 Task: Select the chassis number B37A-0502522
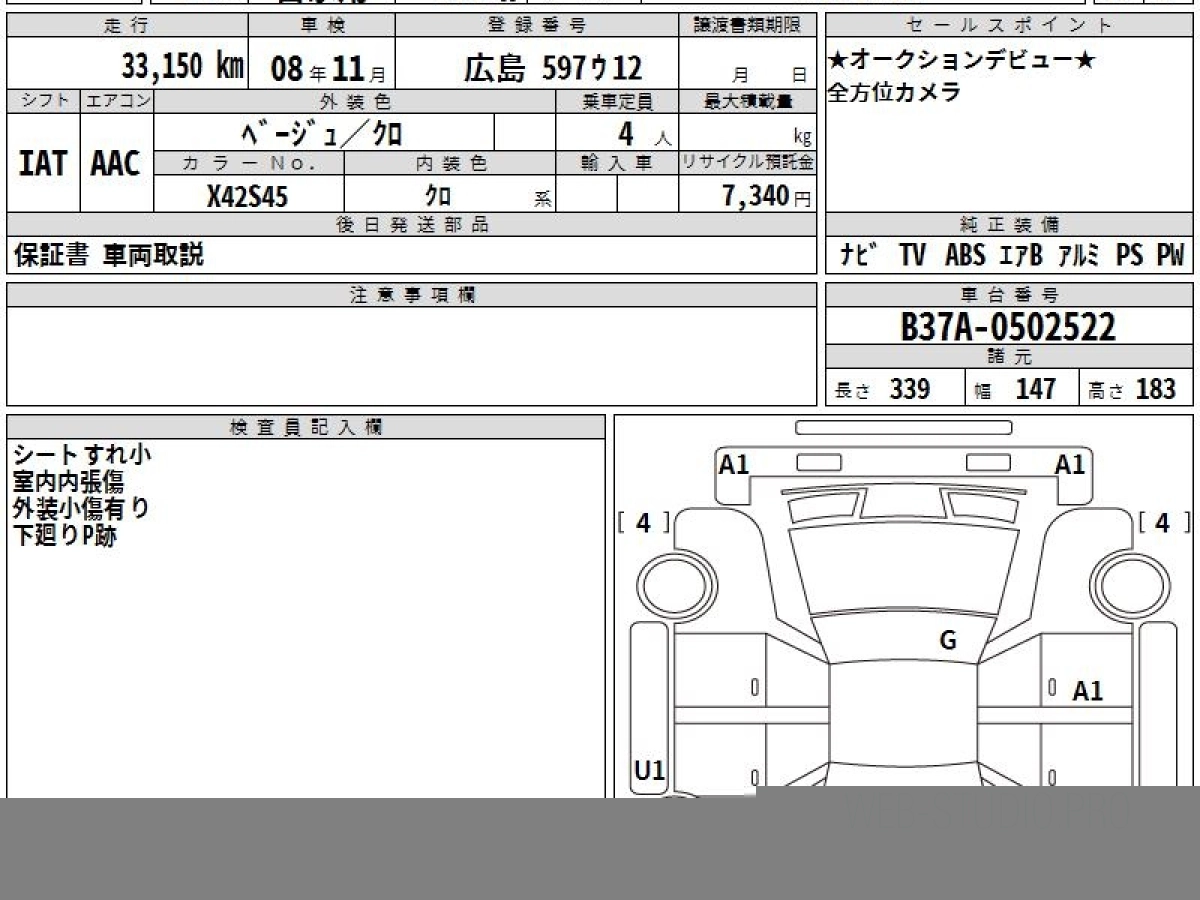point(1008,326)
